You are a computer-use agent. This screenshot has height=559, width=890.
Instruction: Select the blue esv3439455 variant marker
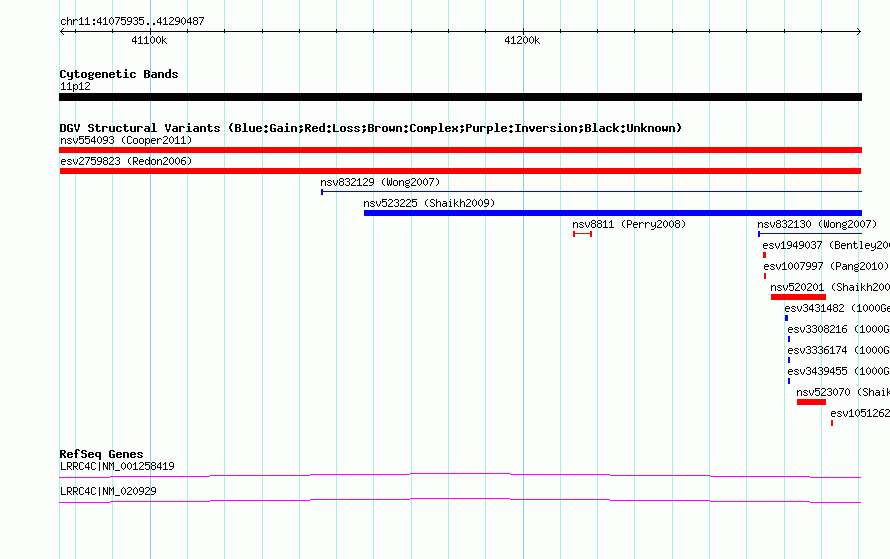789,381
